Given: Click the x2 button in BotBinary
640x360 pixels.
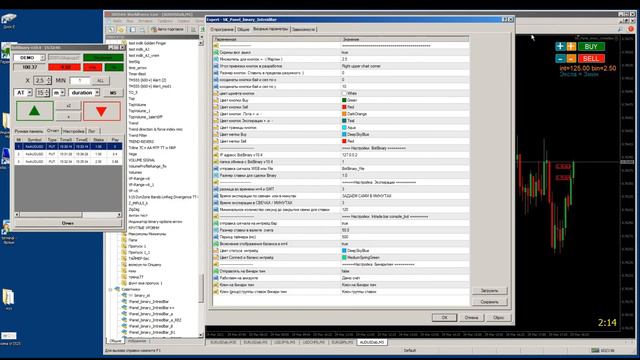Looking at the screenshot, I should point(68,106).
